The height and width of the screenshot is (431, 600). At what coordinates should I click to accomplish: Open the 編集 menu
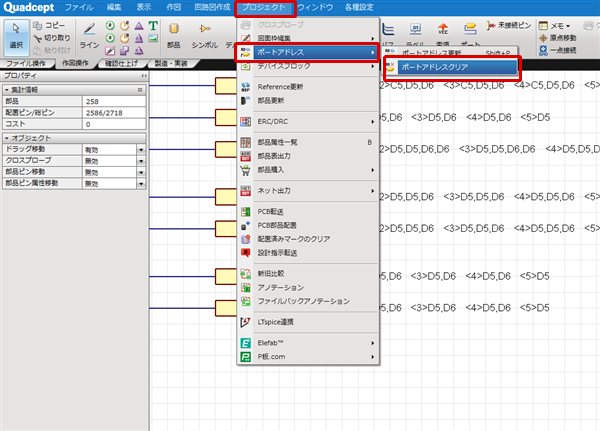114,7
